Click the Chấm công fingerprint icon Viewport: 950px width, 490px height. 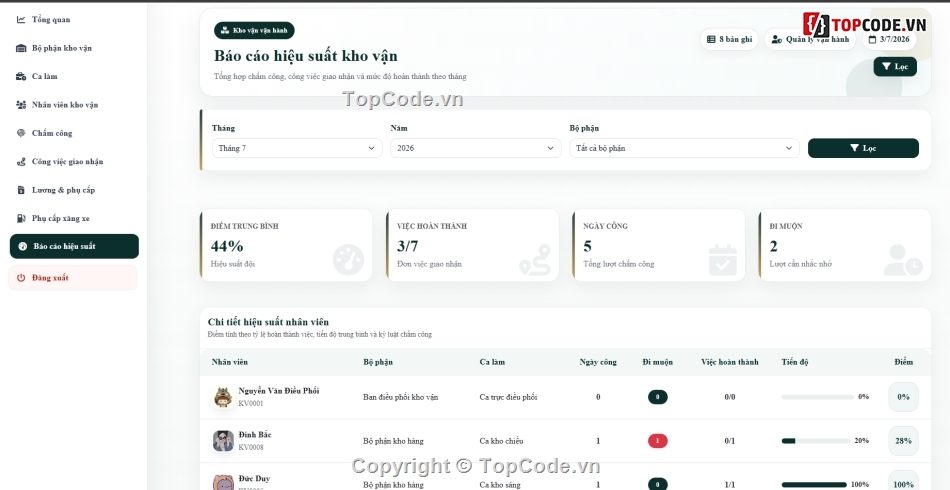[21, 133]
